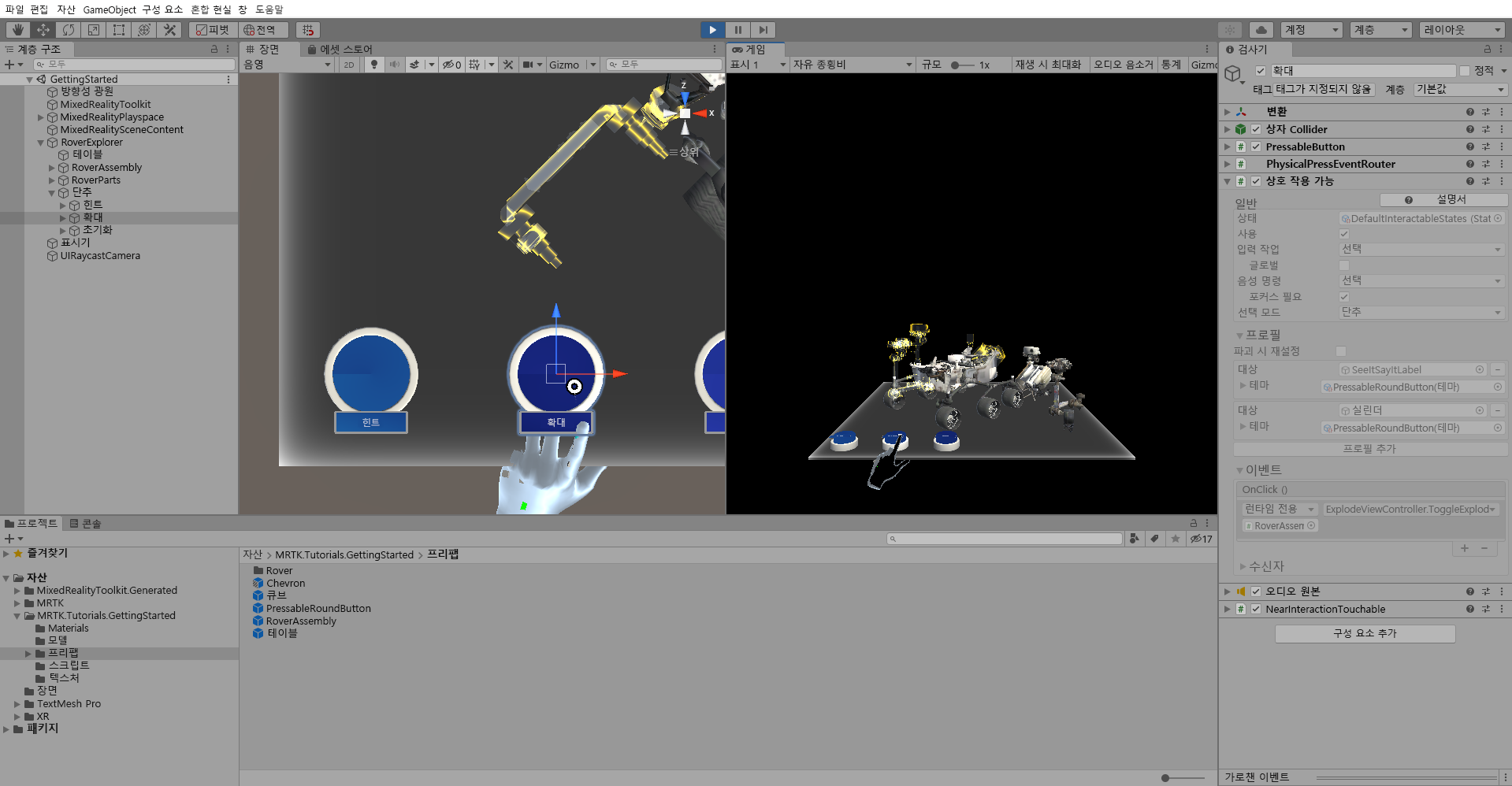This screenshot has height=786, width=1512.
Task: Select the Rotate tool
Action: [69, 30]
